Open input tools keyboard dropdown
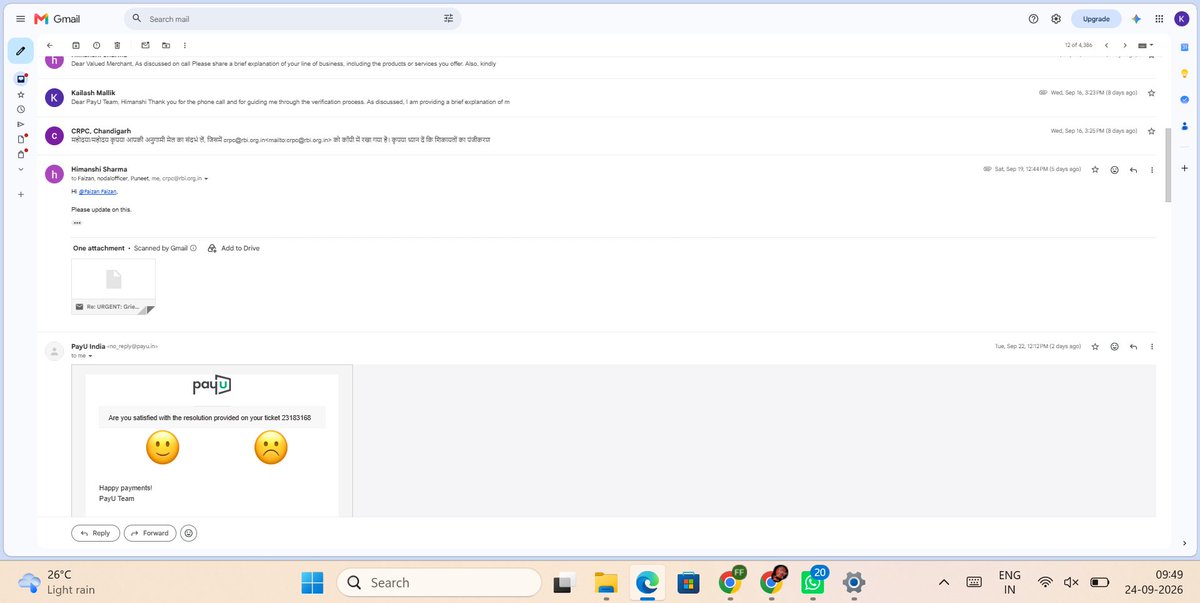This screenshot has width=1200, height=603. (1147, 45)
